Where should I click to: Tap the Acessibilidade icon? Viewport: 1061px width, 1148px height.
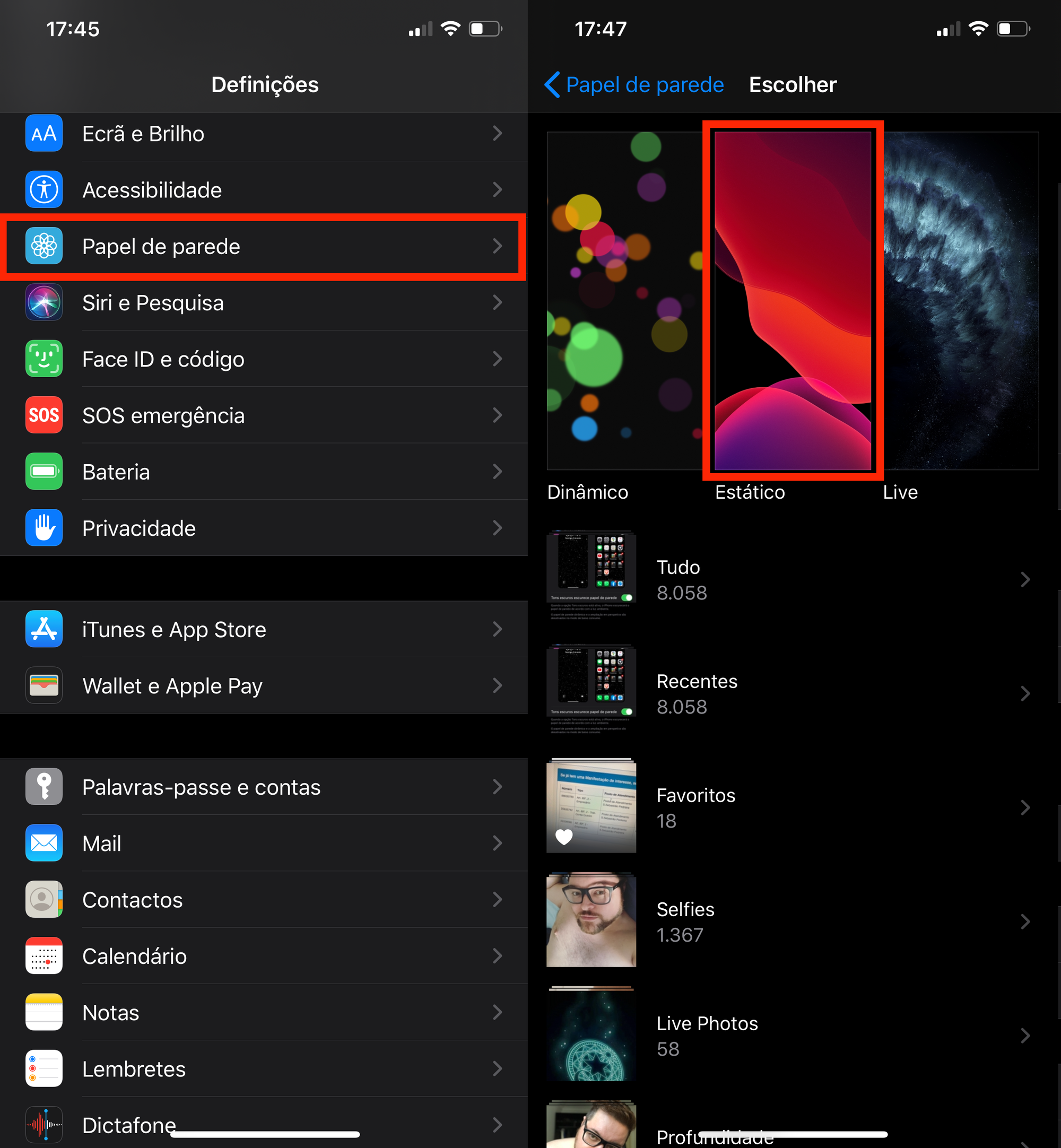44,189
